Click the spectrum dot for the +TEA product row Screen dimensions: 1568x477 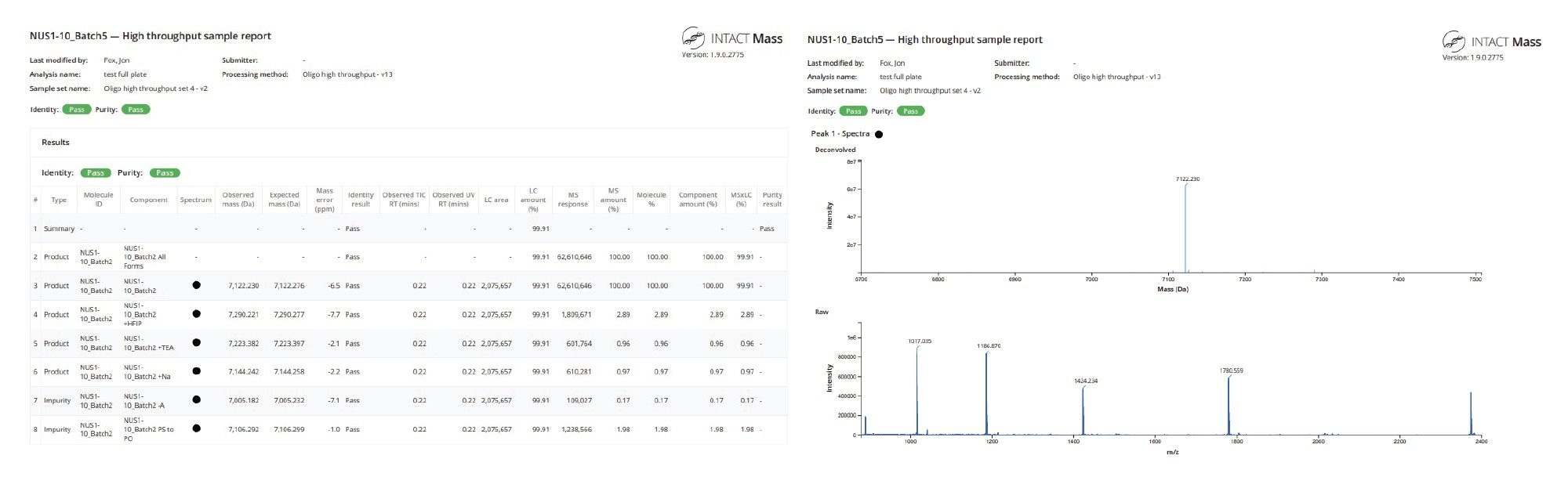(196, 342)
